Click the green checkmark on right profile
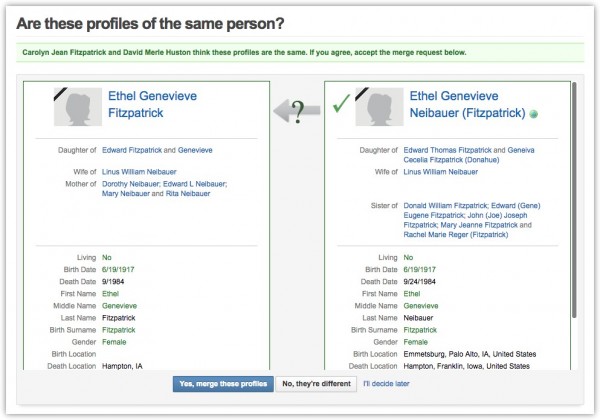 [x=341, y=103]
